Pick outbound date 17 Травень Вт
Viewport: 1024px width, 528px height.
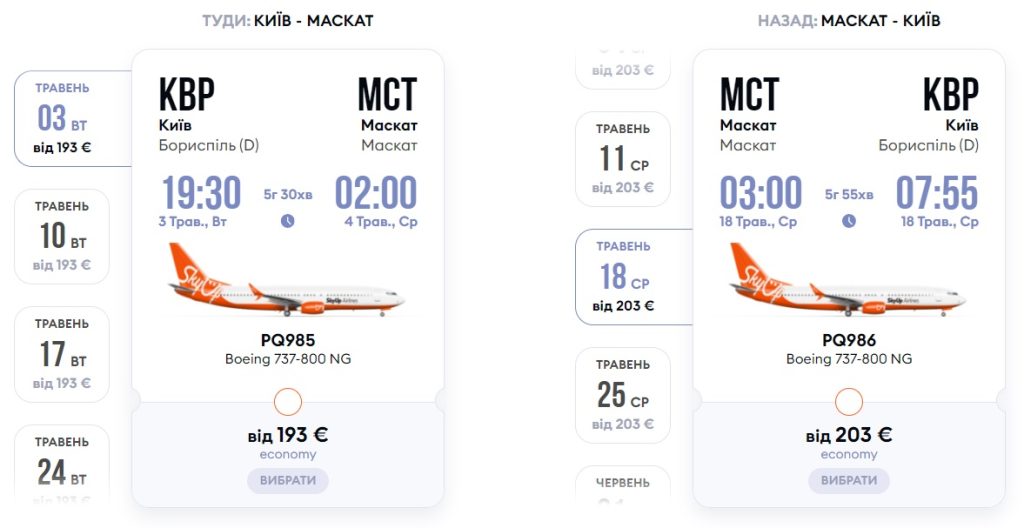(62, 354)
